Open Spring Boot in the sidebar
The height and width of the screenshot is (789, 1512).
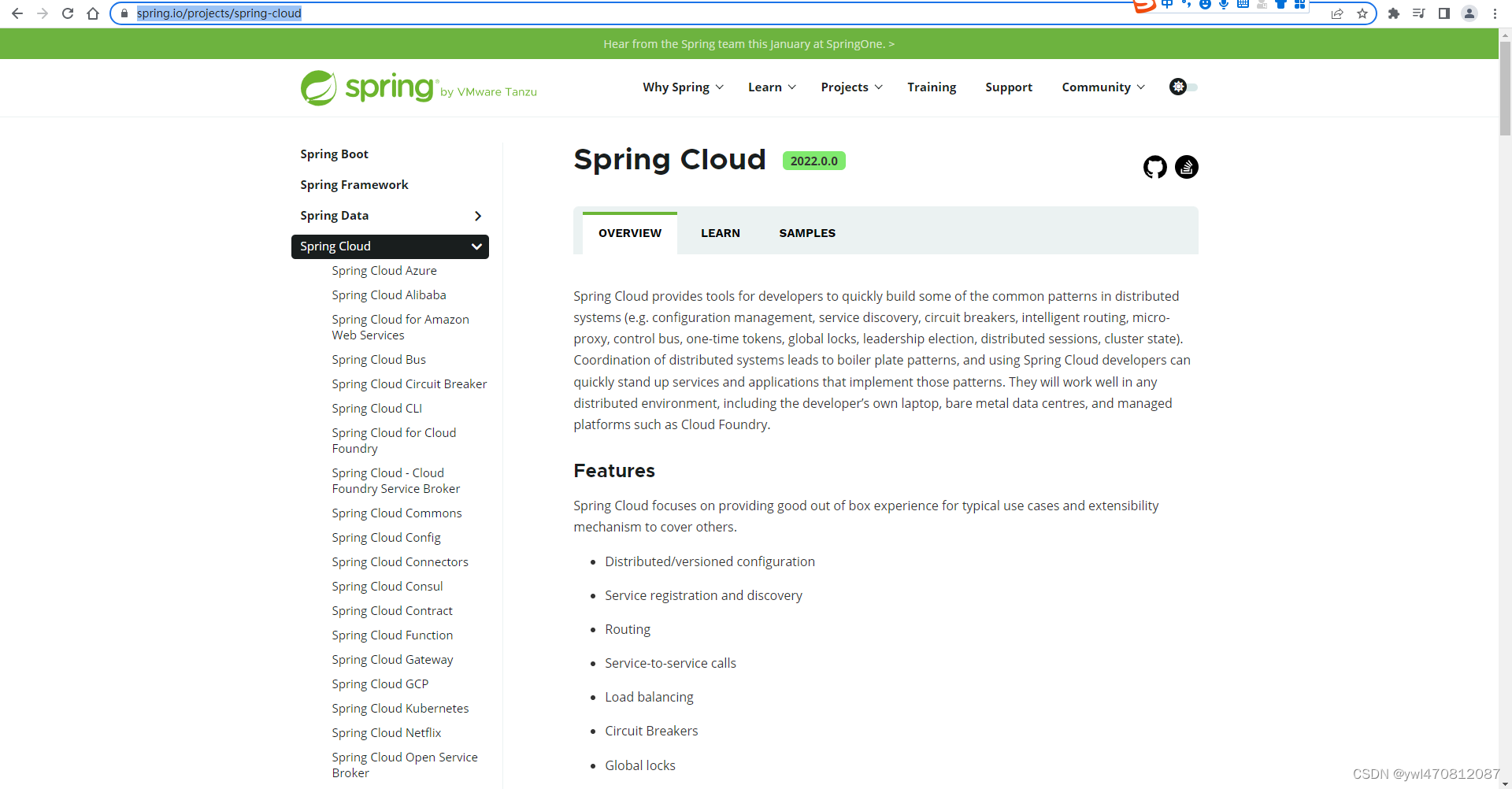point(334,154)
